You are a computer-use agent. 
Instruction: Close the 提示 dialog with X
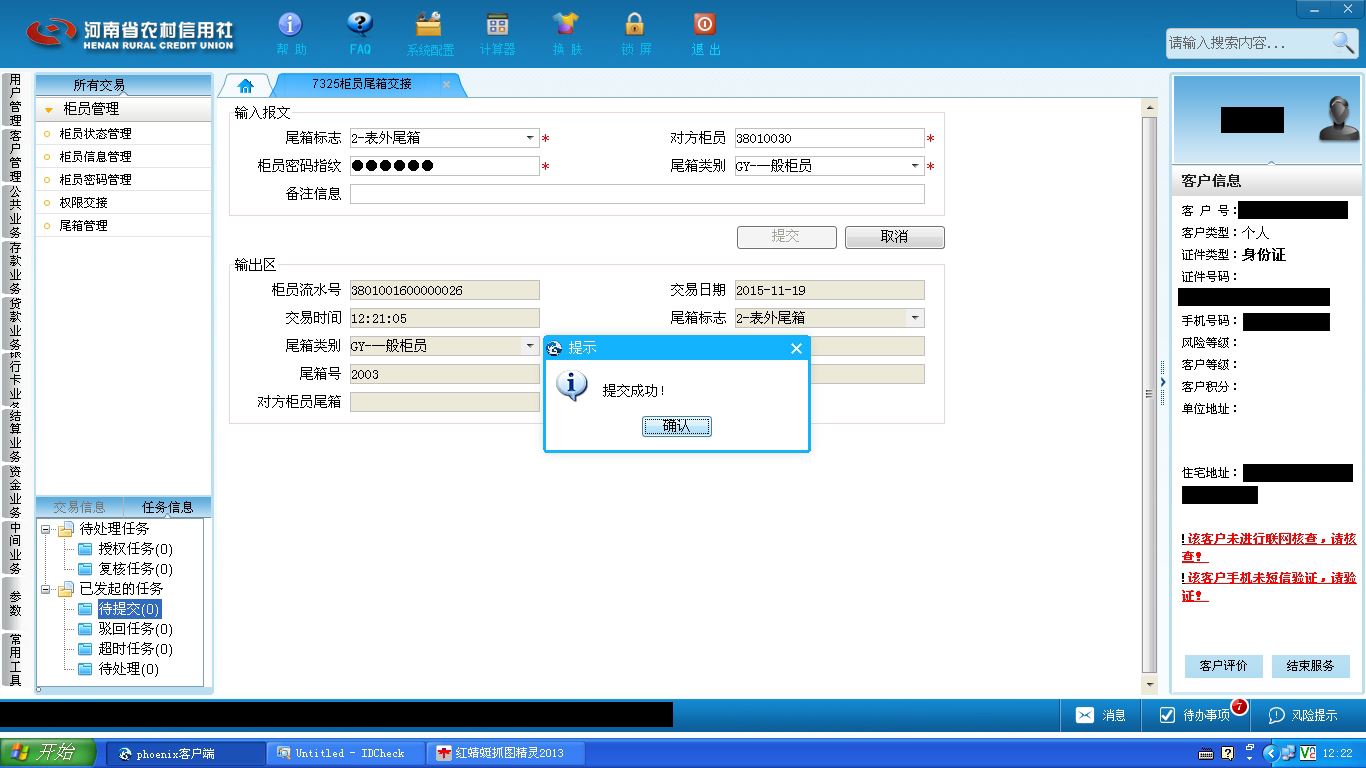pyautogui.click(x=796, y=348)
